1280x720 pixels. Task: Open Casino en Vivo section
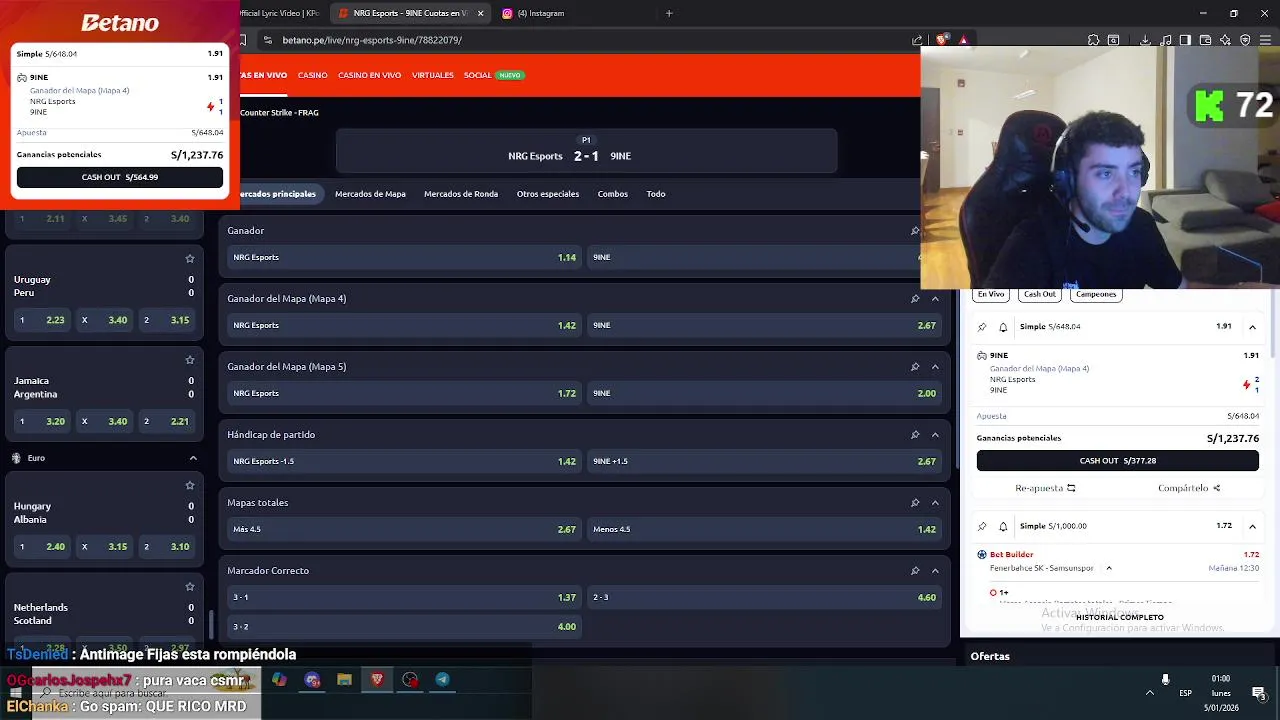pos(369,75)
